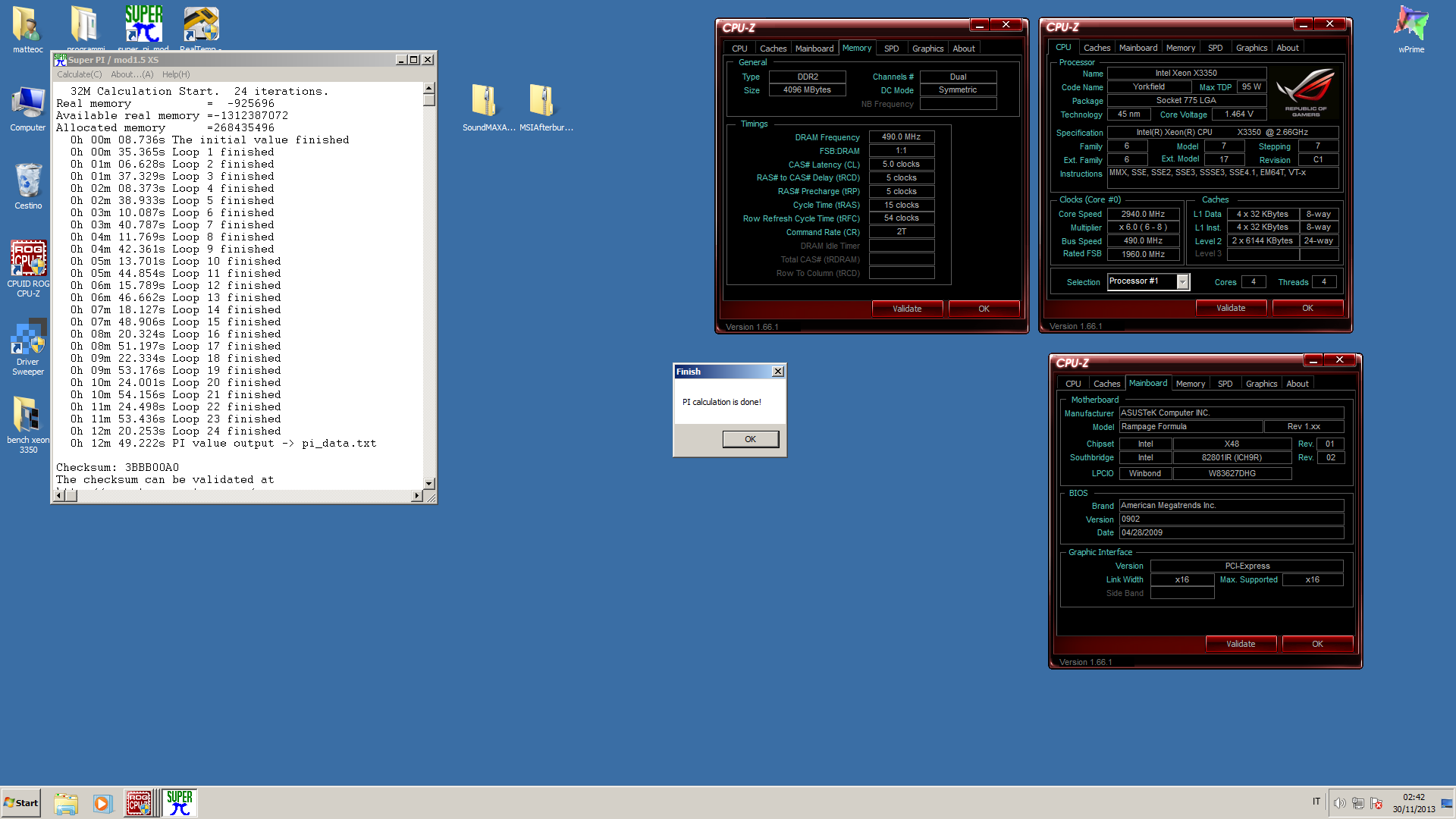
Task: Click Validate in the Processor CPU-Z window
Action: pos(1231,308)
